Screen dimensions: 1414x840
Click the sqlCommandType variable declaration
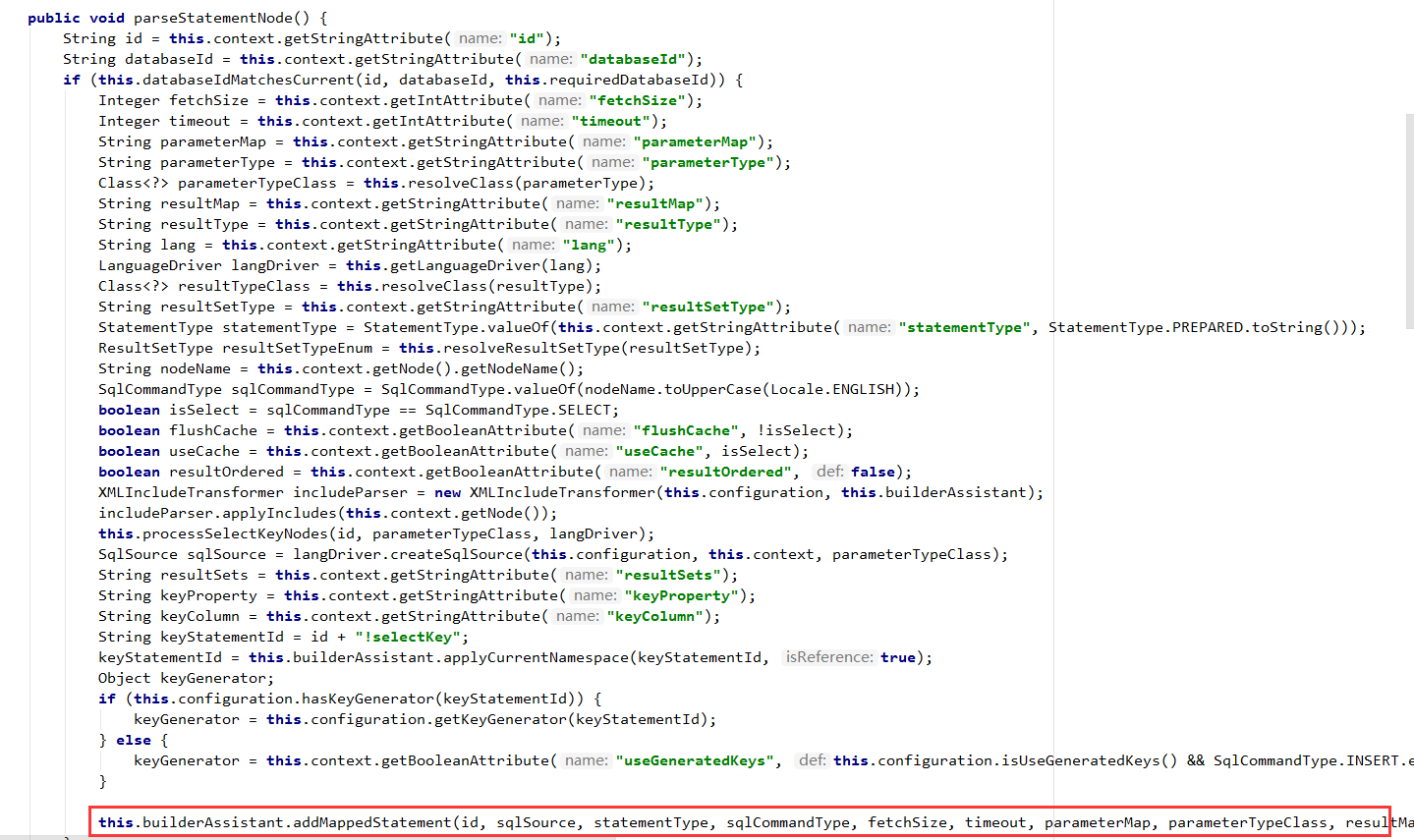[293, 389]
